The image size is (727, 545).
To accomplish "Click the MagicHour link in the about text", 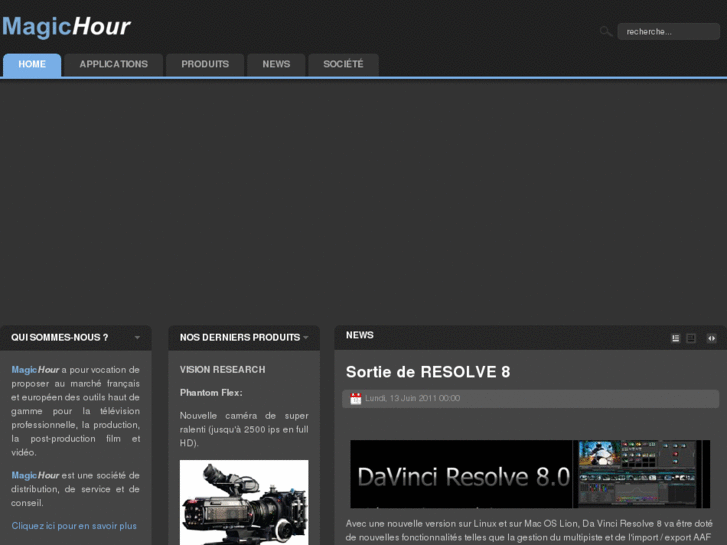I will tap(35, 370).
